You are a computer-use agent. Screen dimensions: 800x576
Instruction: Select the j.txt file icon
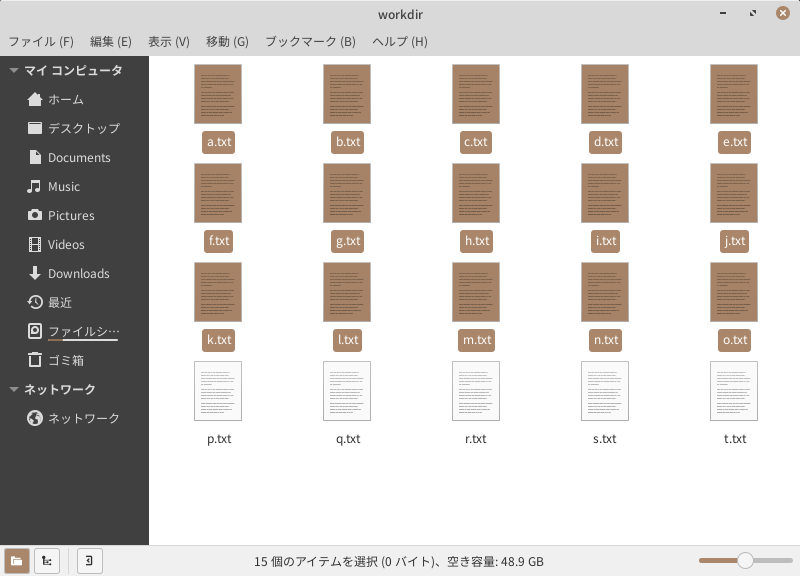[734, 193]
